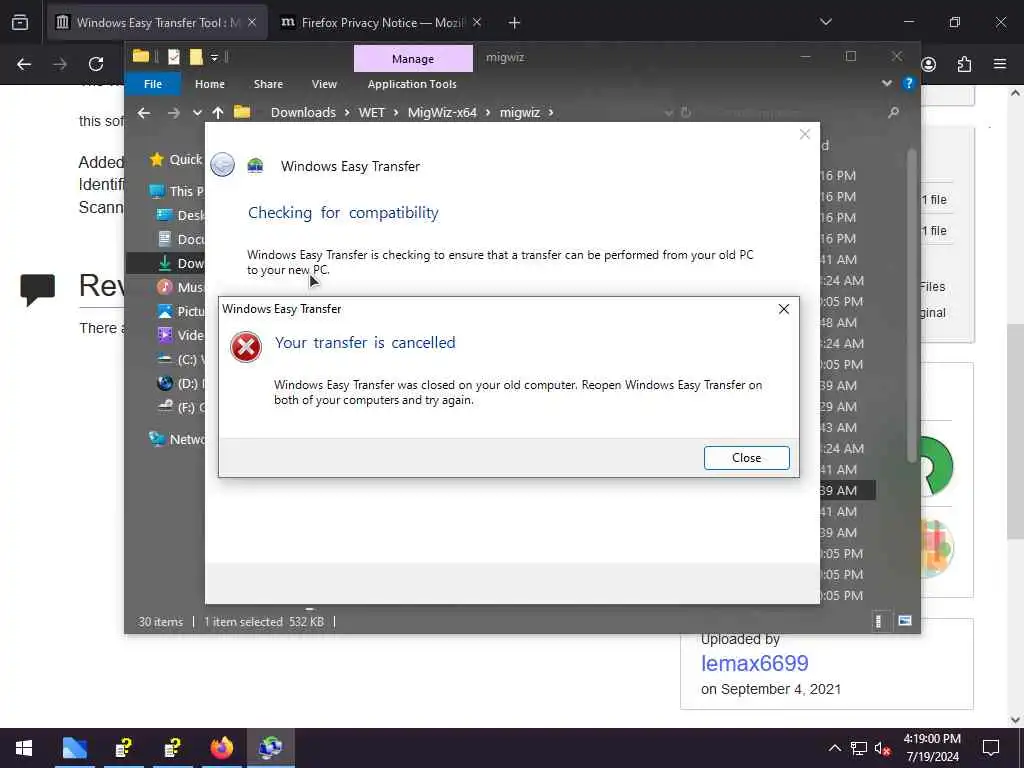The width and height of the screenshot is (1024, 768).
Task: Click the network tray icon
Action: (858, 748)
